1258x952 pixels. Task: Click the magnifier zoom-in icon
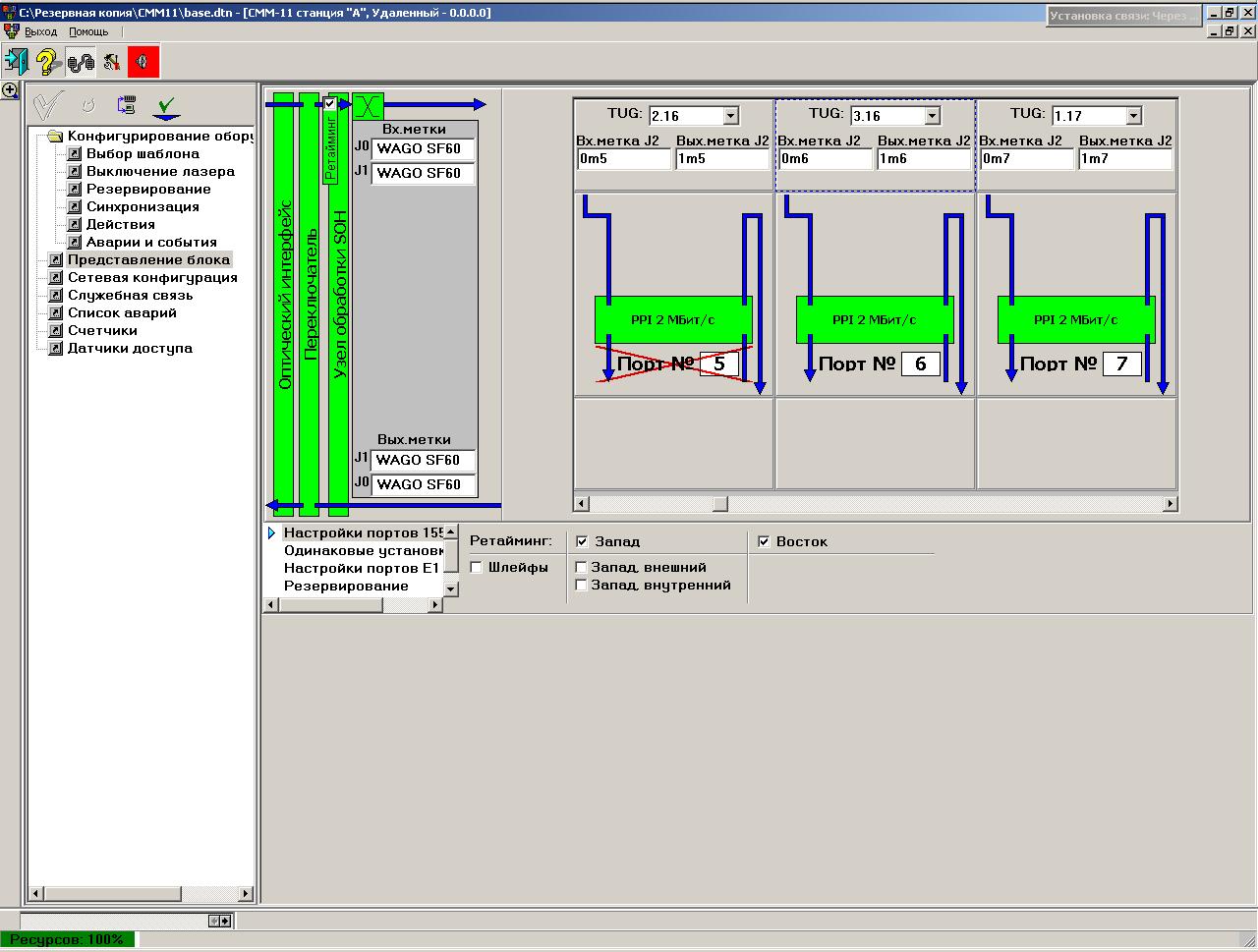[10, 90]
